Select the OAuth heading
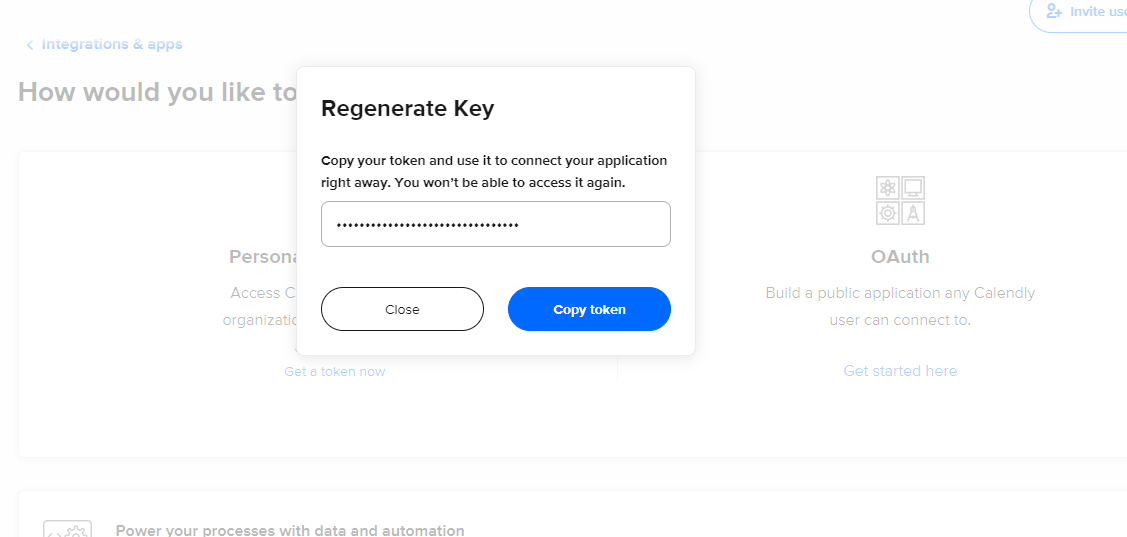This screenshot has width=1127, height=537. click(x=901, y=257)
